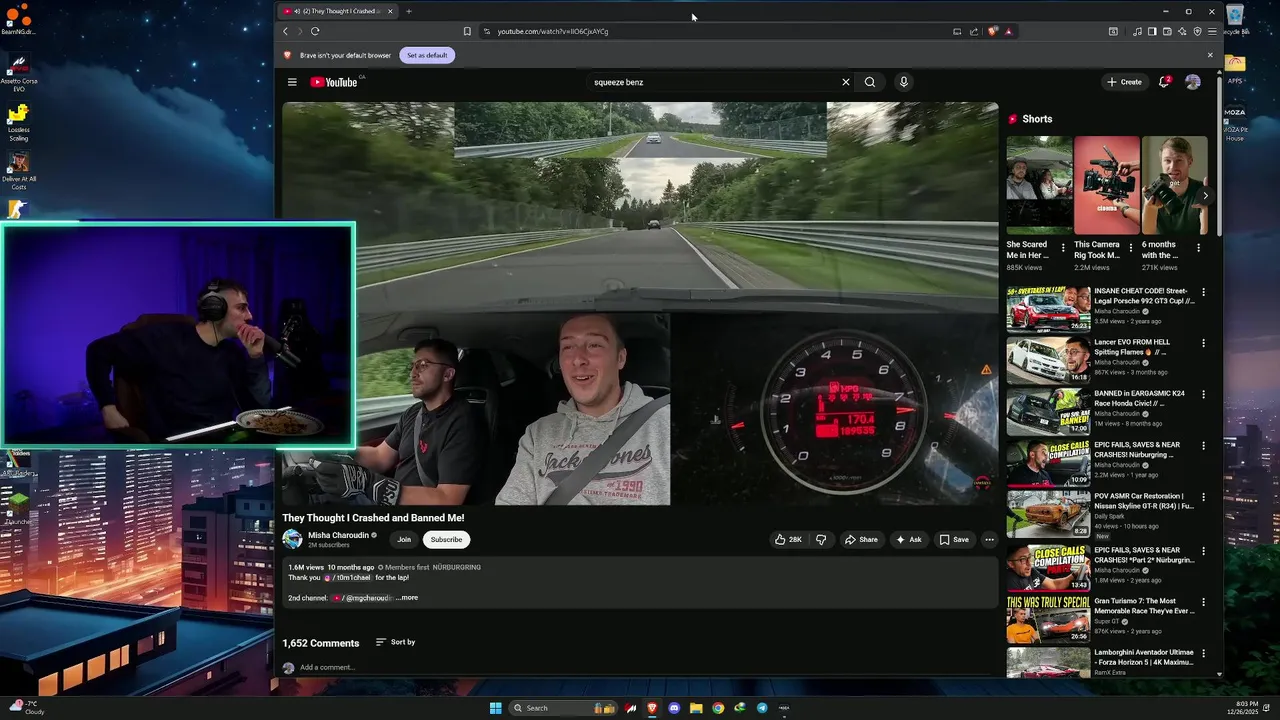Image resolution: width=1280 pixels, height=720 pixels.
Task: Dislike the video with thumbs-down
Action: point(821,539)
